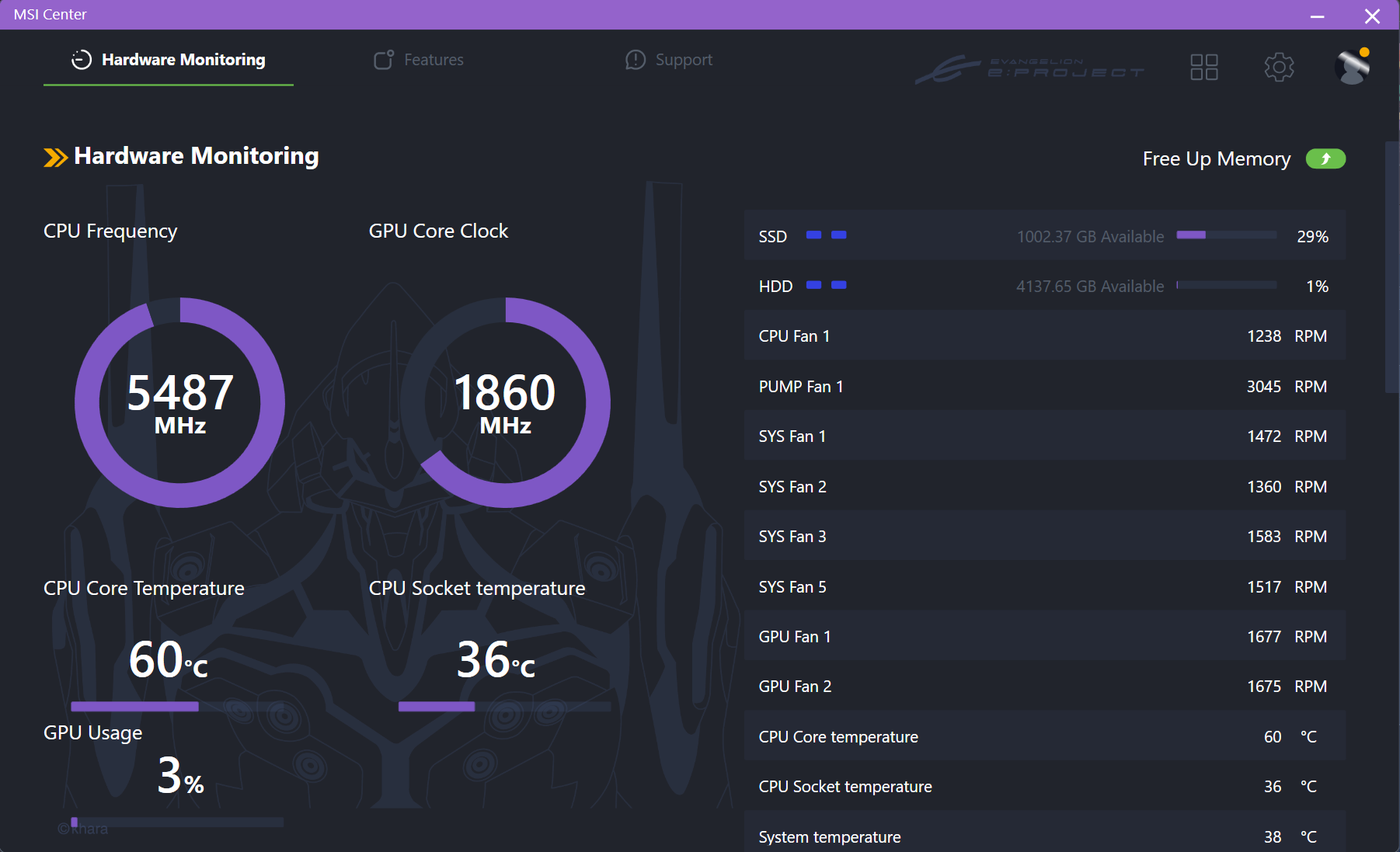This screenshot has width=1400, height=852.
Task: Click the CPU Frequency 5487 MHz gauge
Action: click(x=180, y=402)
